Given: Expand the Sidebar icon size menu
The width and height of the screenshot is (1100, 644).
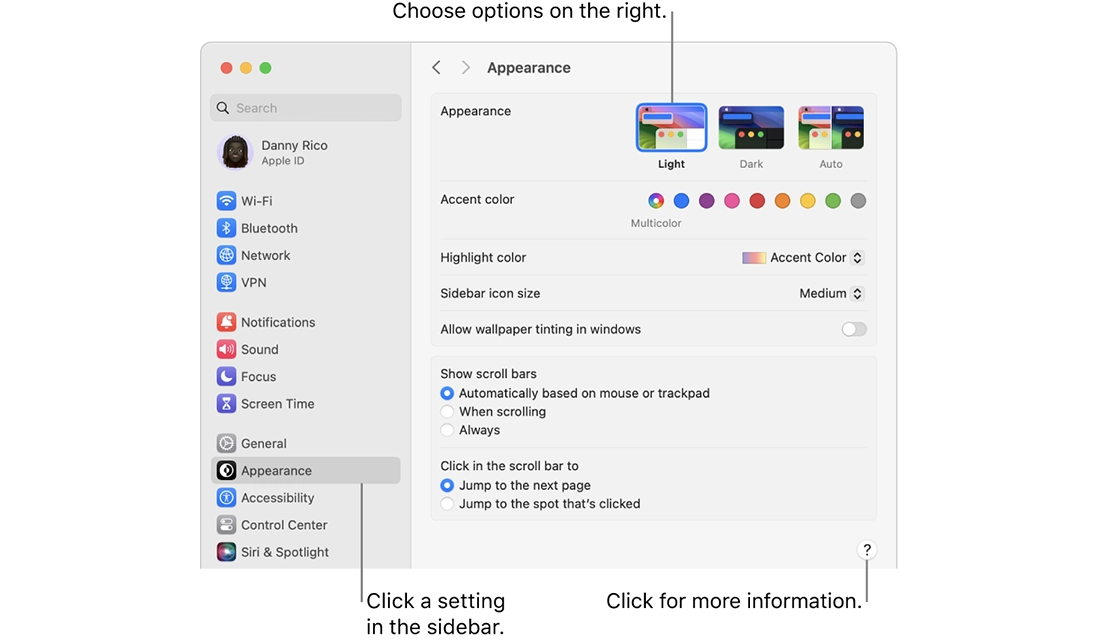Looking at the screenshot, I should point(831,294).
